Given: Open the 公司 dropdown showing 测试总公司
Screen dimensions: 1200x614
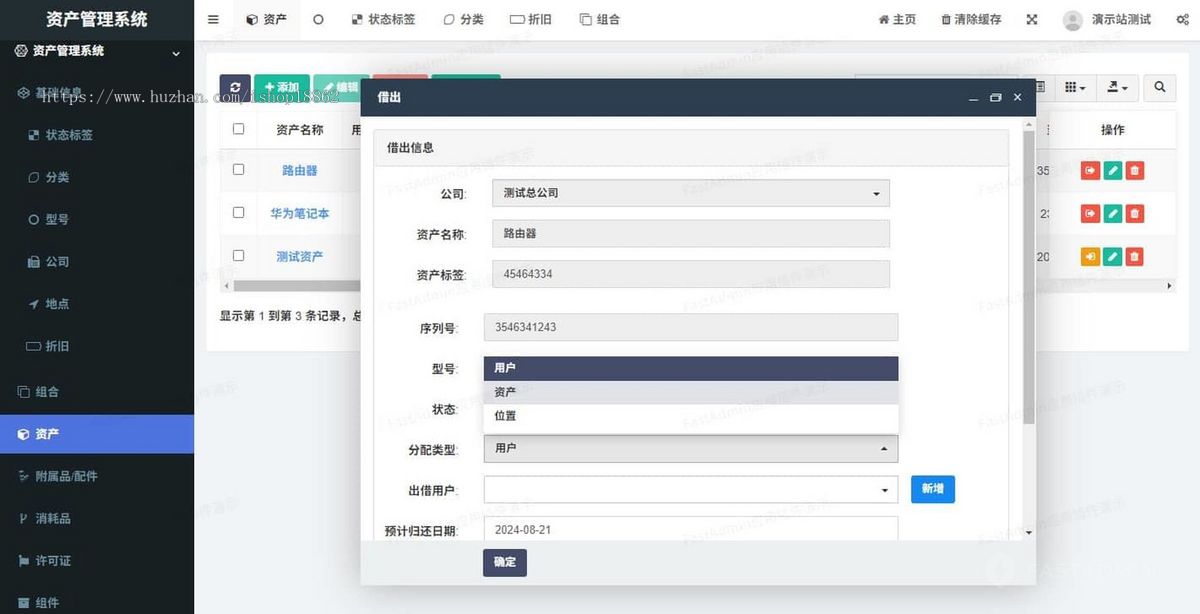Looking at the screenshot, I should pos(690,193).
